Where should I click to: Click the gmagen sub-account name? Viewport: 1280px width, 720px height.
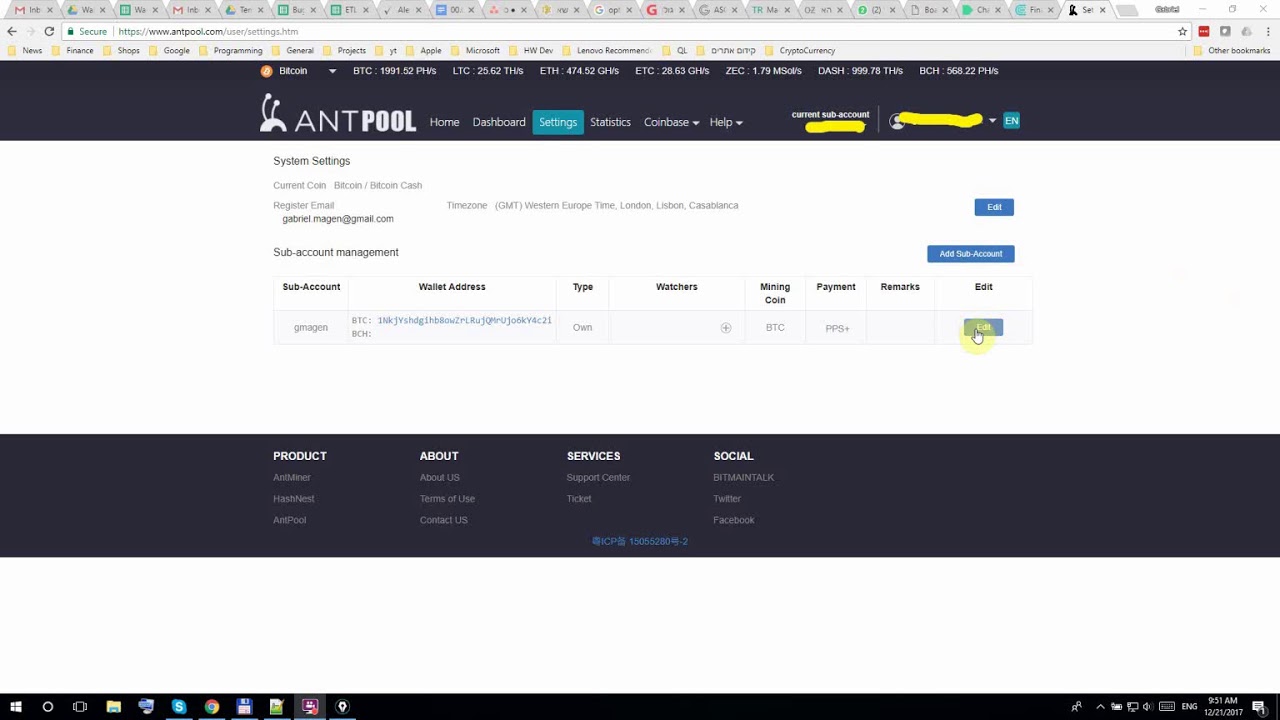point(311,328)
